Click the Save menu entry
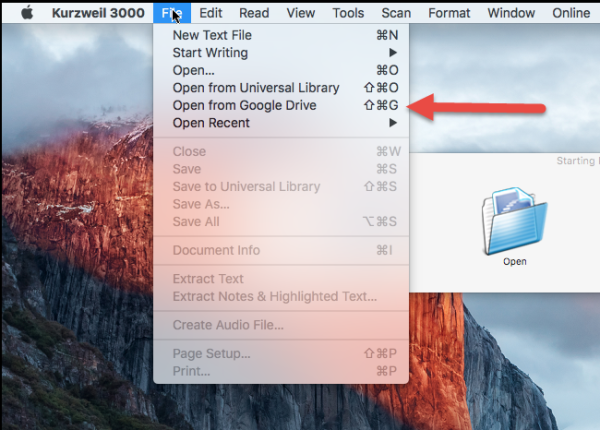600x430 pixels. pos(281,169)
